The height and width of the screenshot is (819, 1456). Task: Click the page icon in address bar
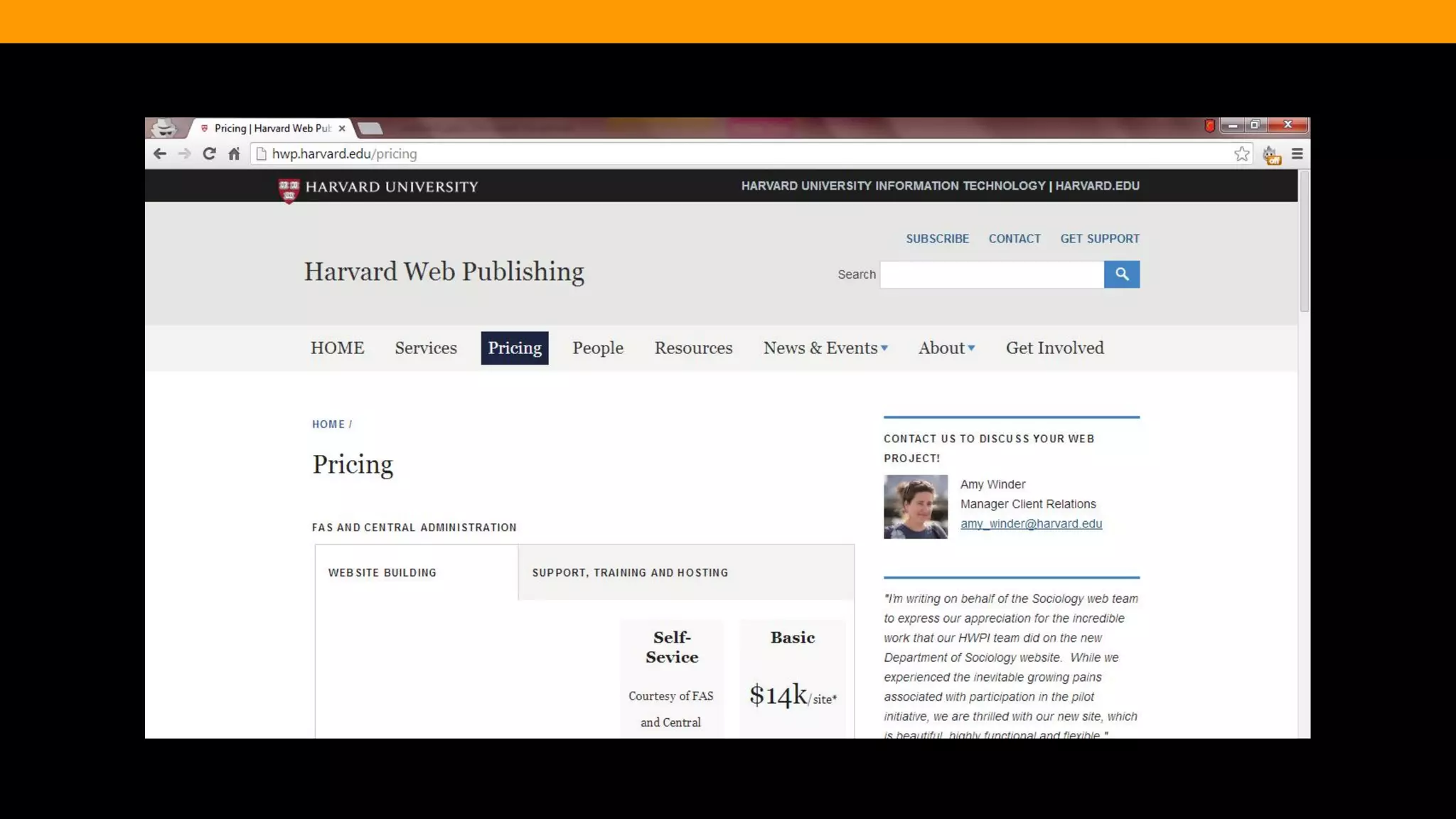[261, 154]
